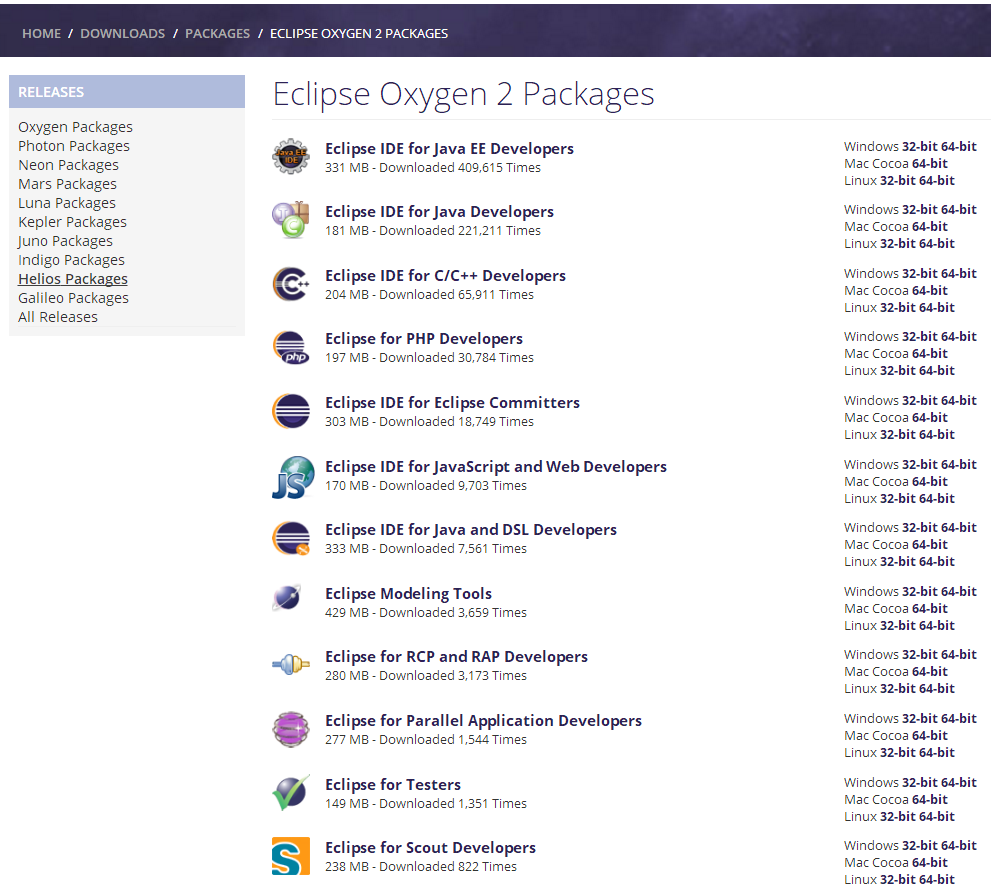Open Luna Packages in Releases sidebar
This screenshot has height=892, width=991.
67,203
